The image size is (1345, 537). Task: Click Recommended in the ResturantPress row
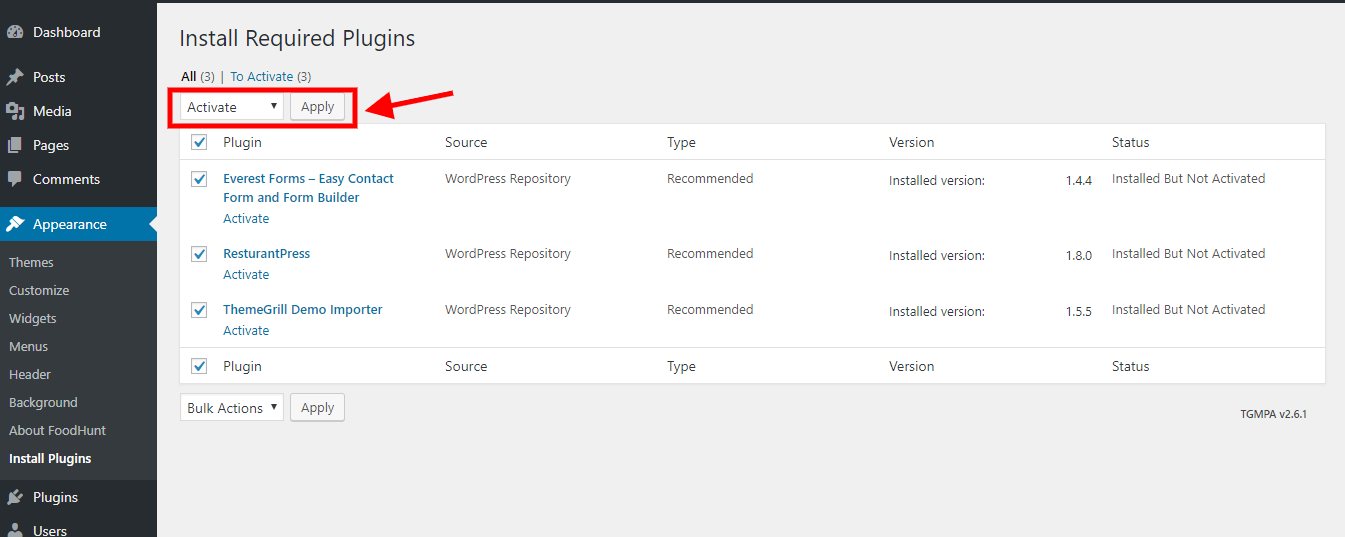click(710, 253)
